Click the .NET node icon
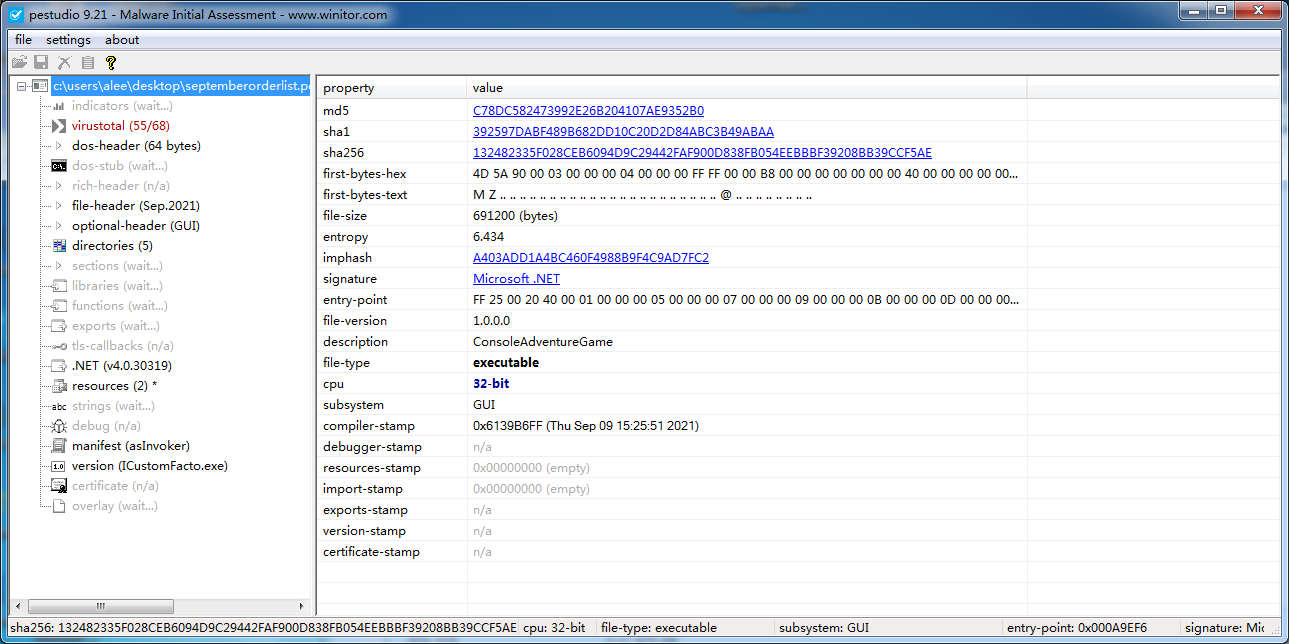This screenshot has height=644, width=1289. pyautogui.click(x=59, y=366)
